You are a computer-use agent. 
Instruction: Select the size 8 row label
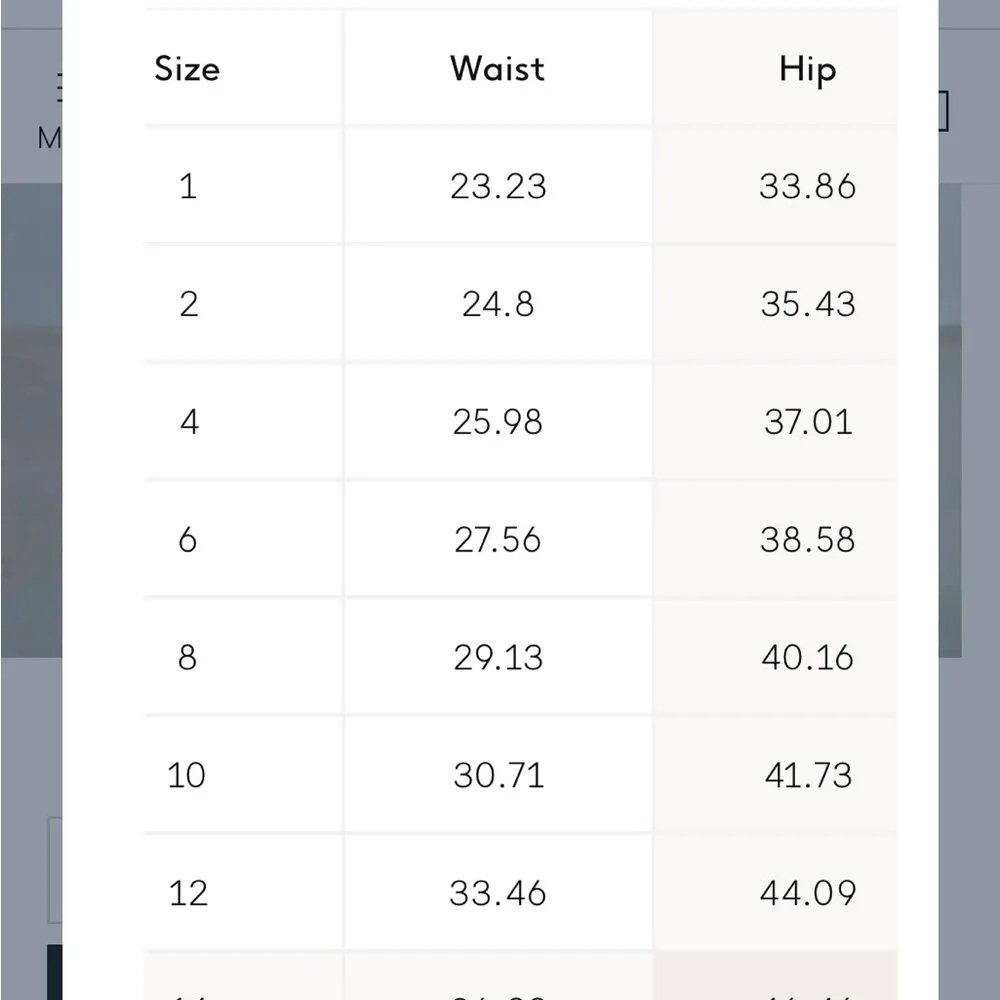(x=188, y=657)
